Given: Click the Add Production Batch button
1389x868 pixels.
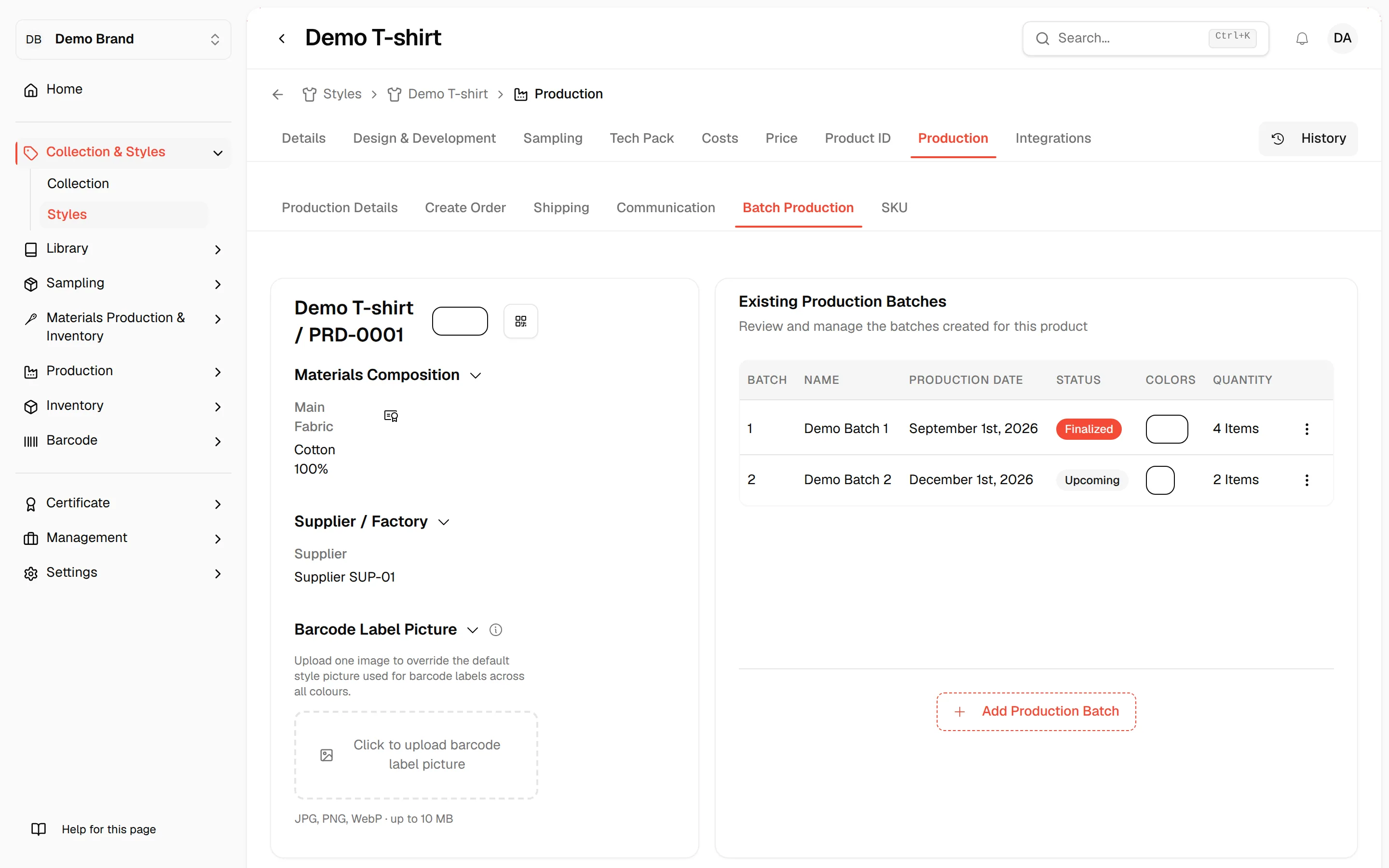Looking at the screenshot, I should pyautogui.click(x=1036, y=711).
